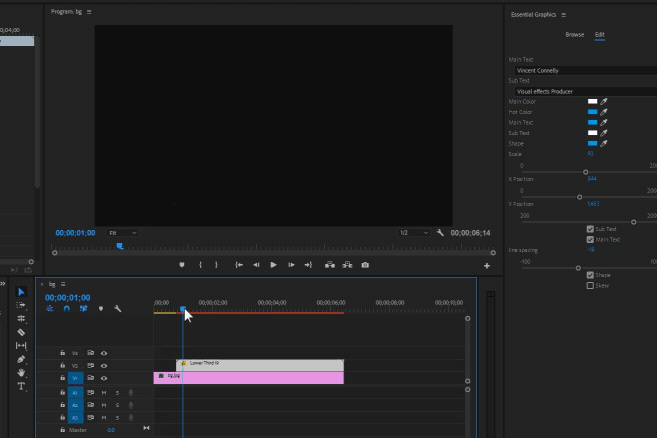Click the Scale slider handle
657x438 pixels.
point(585,172)
